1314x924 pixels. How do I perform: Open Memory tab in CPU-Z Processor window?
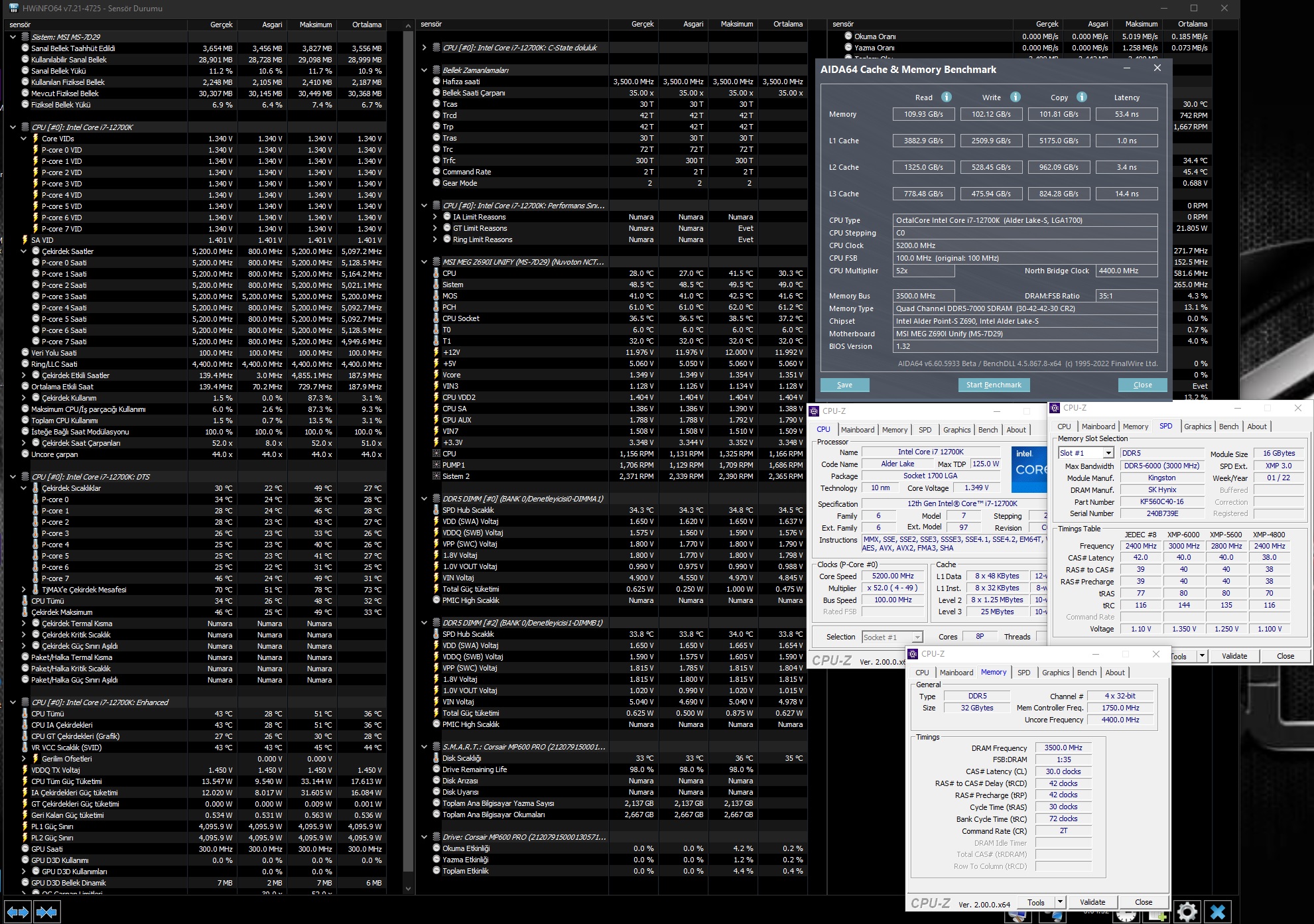(x=895, y=430)
